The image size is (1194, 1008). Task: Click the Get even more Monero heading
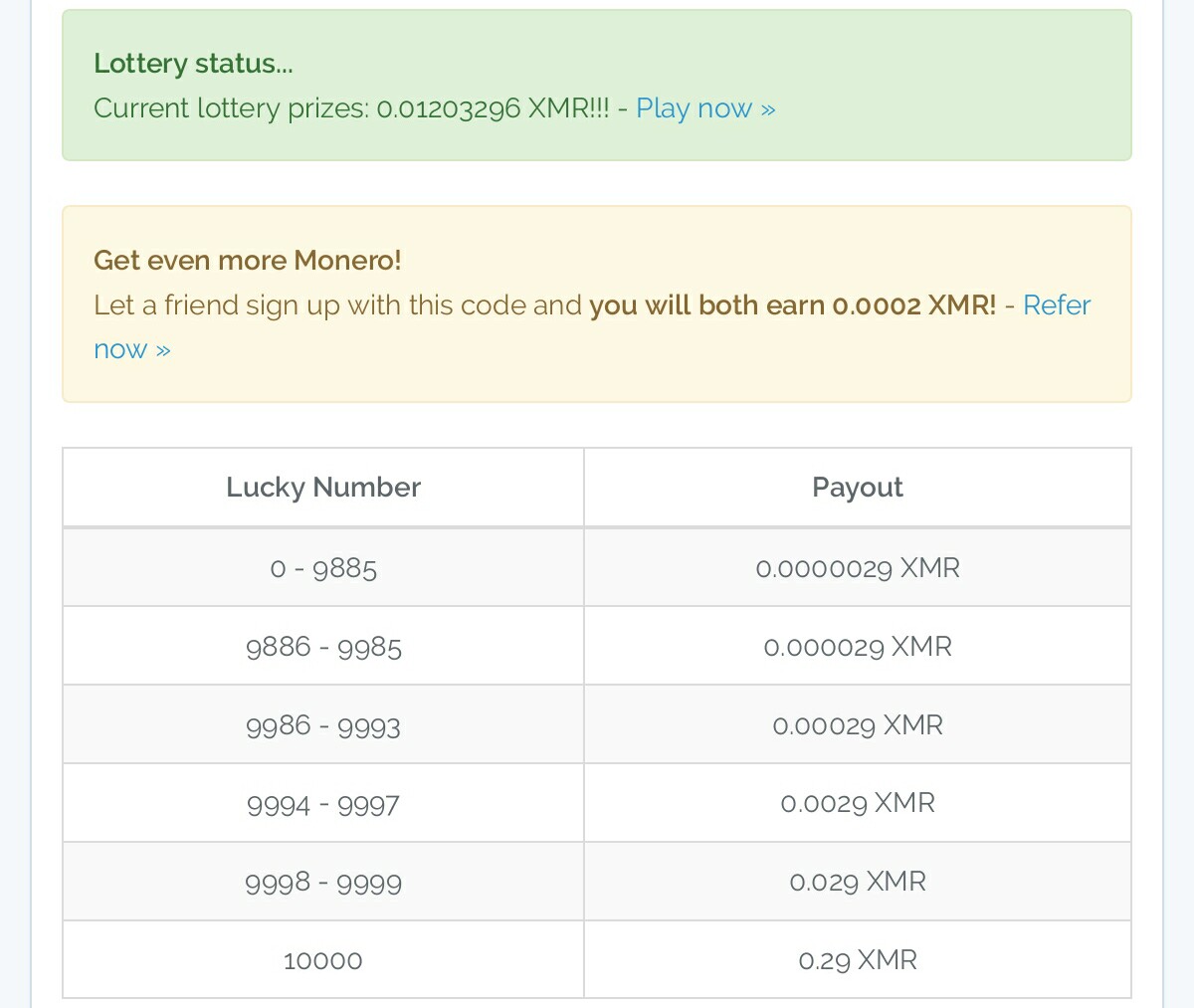pos(248,261)
